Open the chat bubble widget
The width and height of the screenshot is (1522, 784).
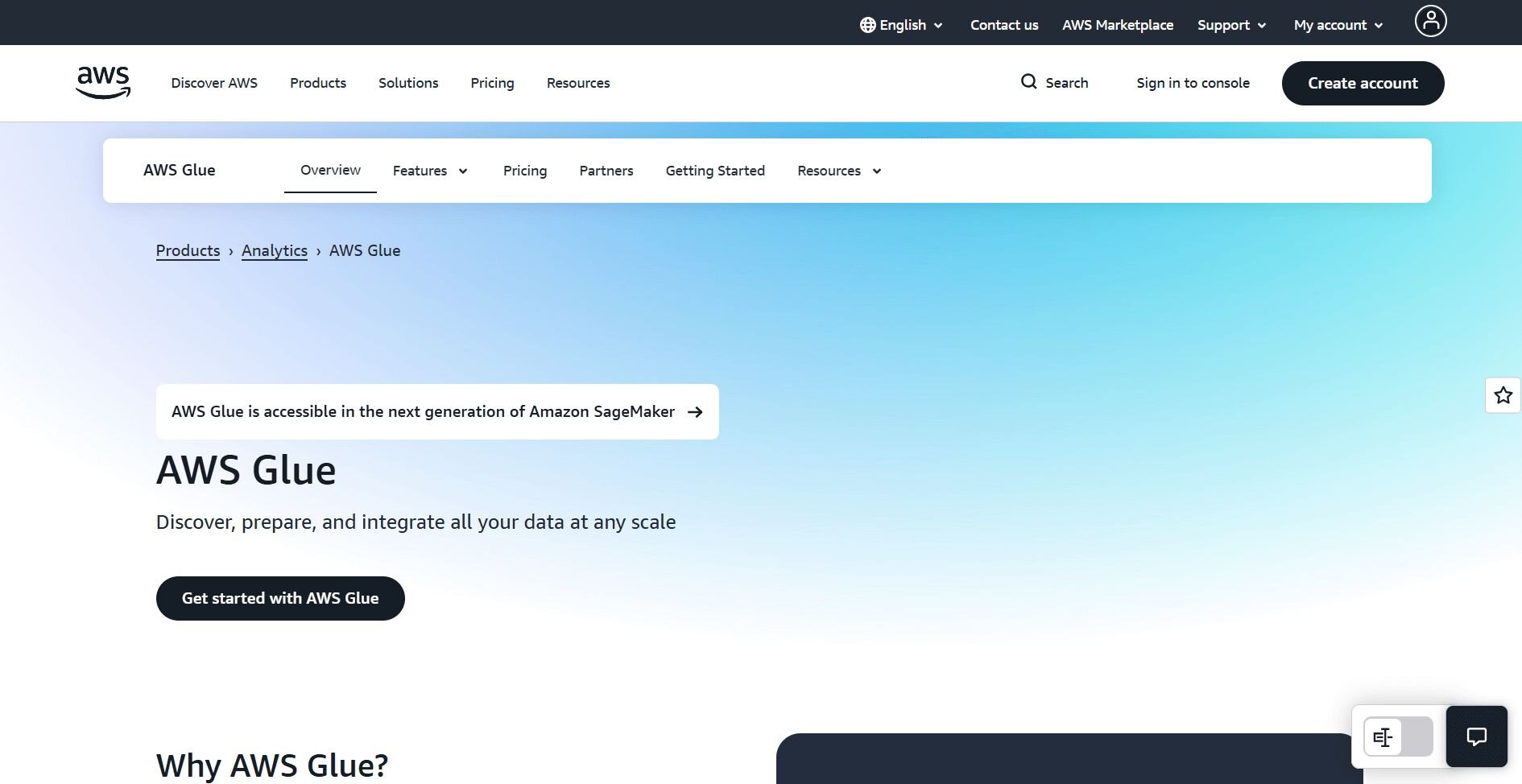pos(1476,737)
